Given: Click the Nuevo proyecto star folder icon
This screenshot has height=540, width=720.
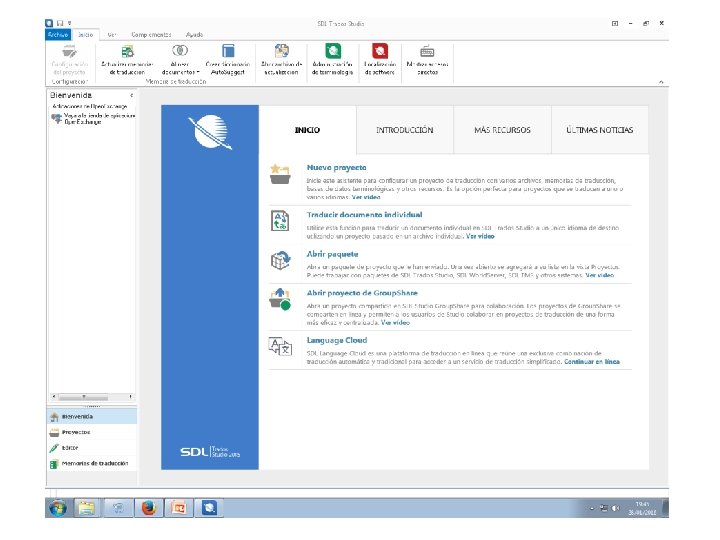Looking at the screenshot, I should point(280,174).
